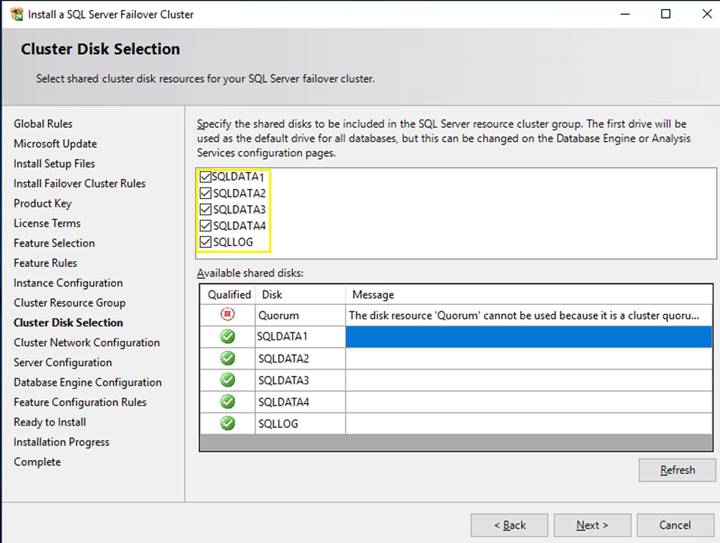Click the green qualified icon for SQLDATA1
Screen dimensions: 720x543
coord(227,336)
